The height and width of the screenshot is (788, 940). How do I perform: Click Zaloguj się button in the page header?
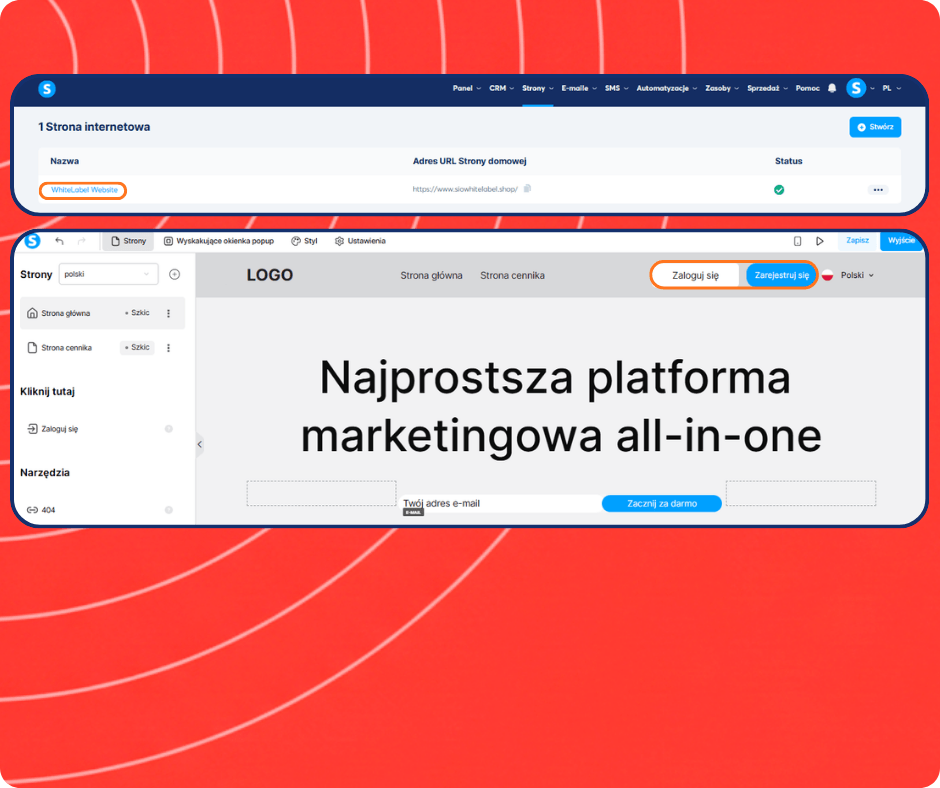[695, 275]
